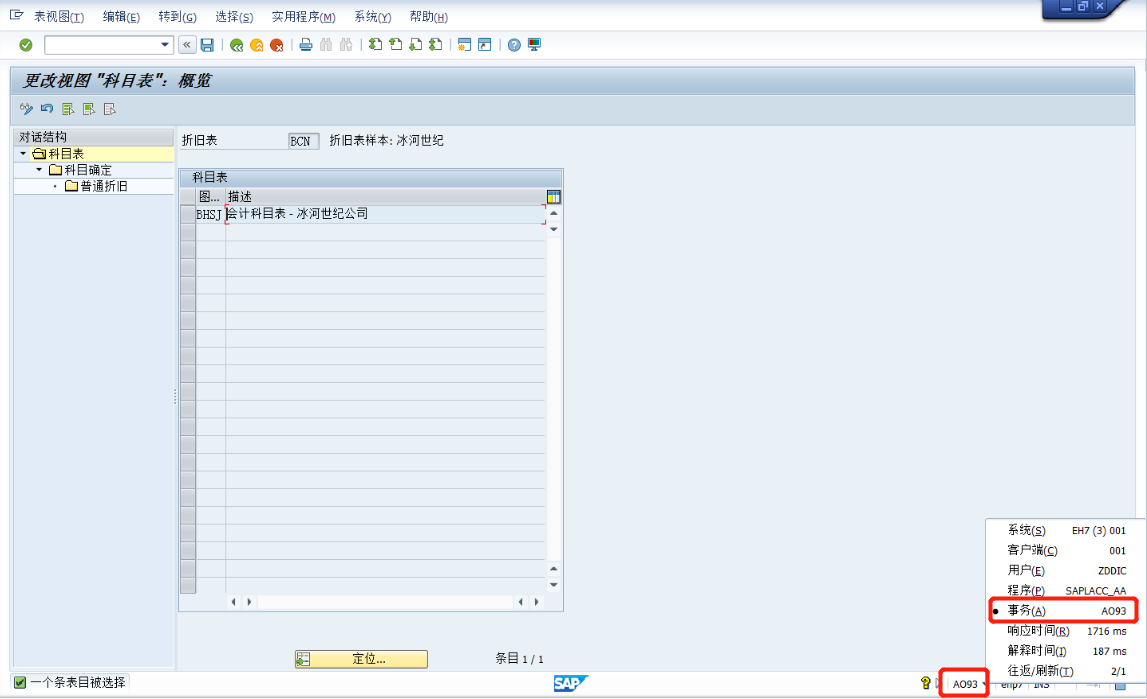Open the 编辑(E) menu
This screenshot has height=699, width=1147.
point(121,16)
